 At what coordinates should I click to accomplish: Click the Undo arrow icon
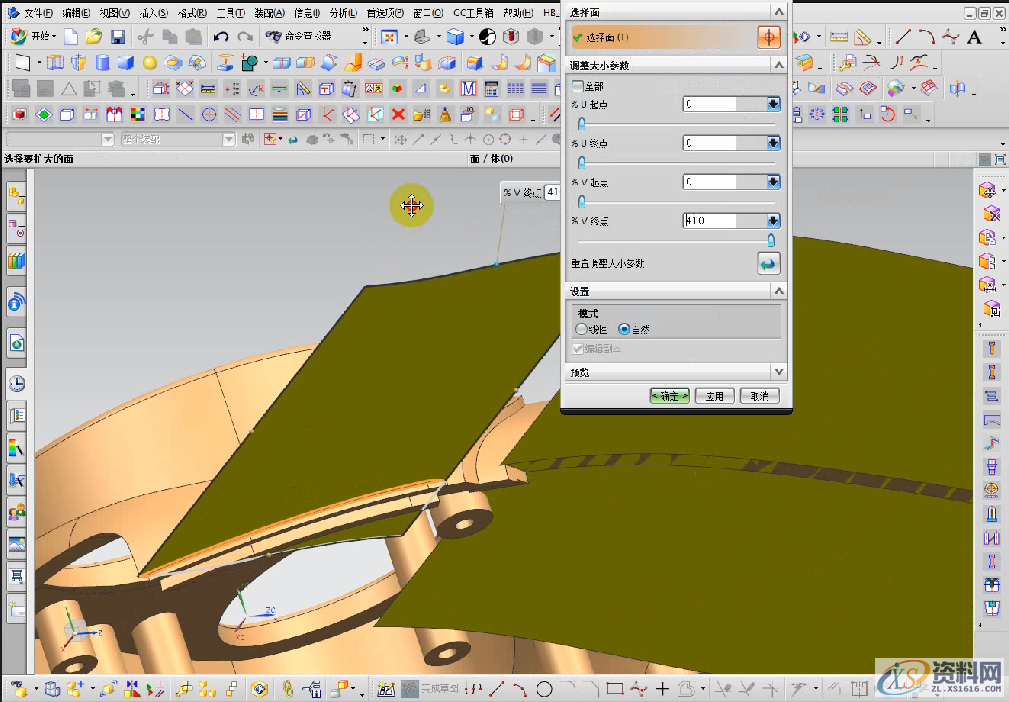(221, 37)
